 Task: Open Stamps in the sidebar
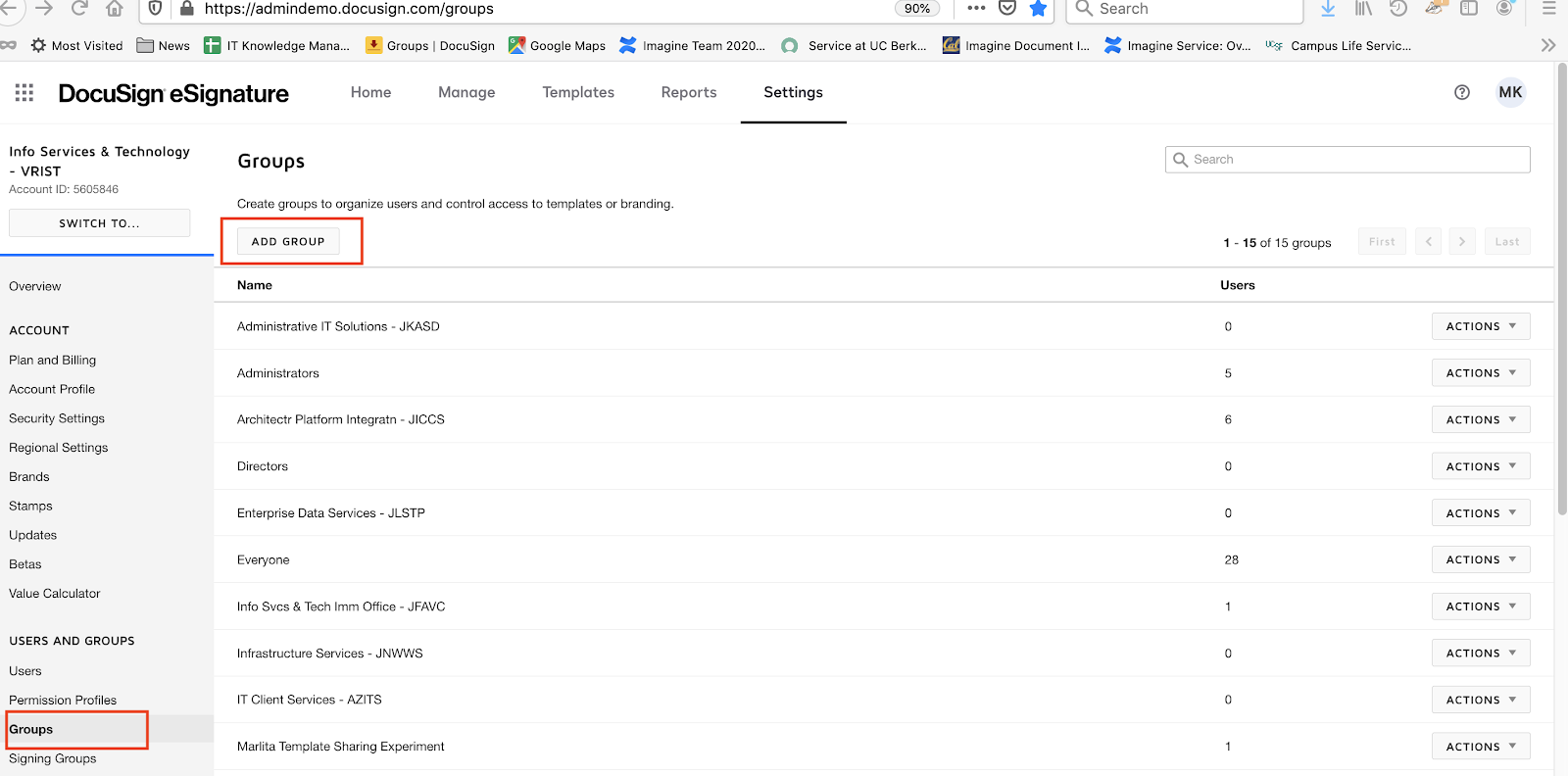30,506
